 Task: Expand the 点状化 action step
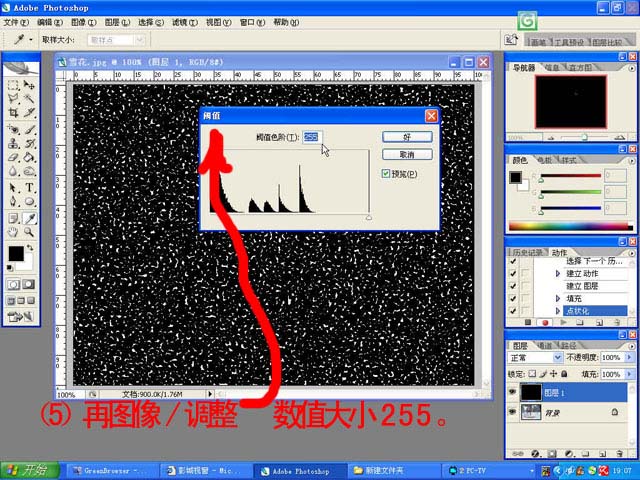tap(558, 311)
